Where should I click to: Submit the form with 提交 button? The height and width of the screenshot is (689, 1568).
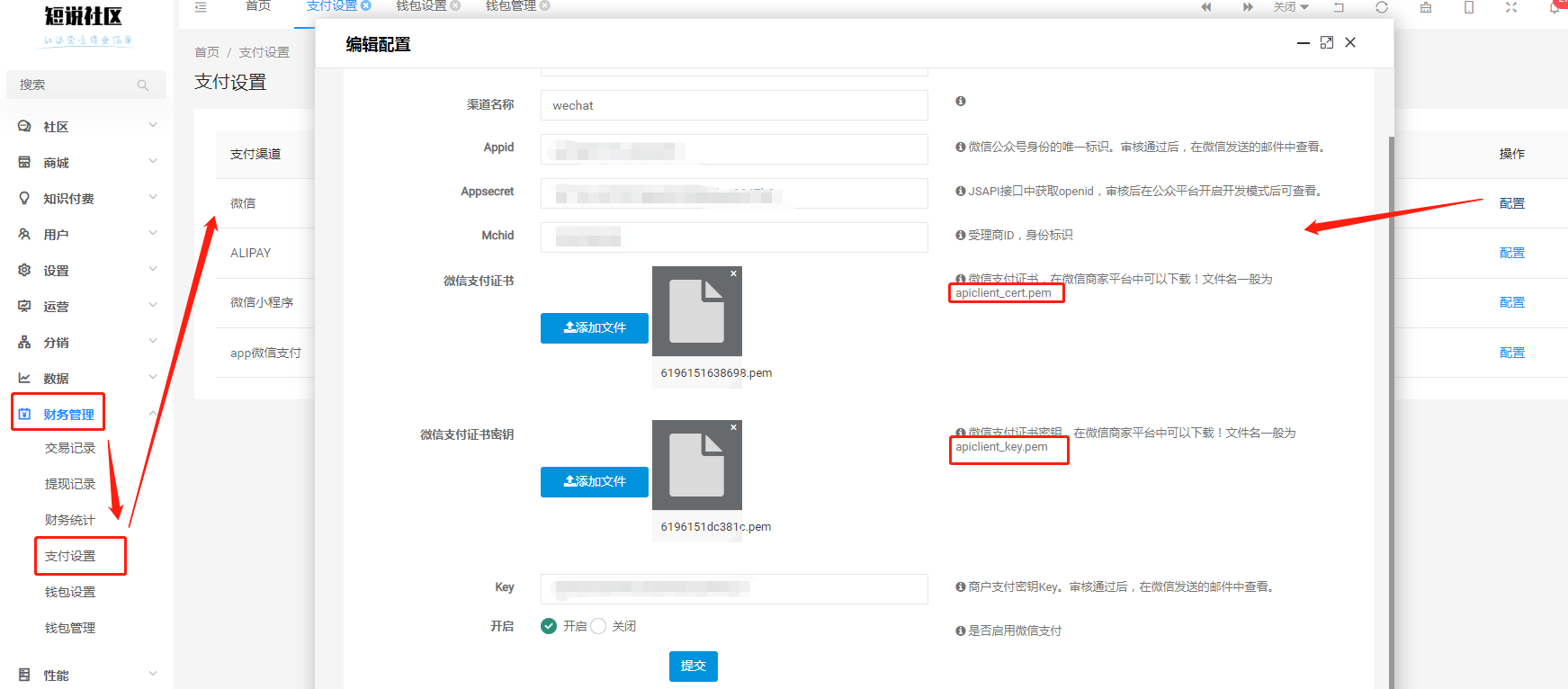[694, 667]
